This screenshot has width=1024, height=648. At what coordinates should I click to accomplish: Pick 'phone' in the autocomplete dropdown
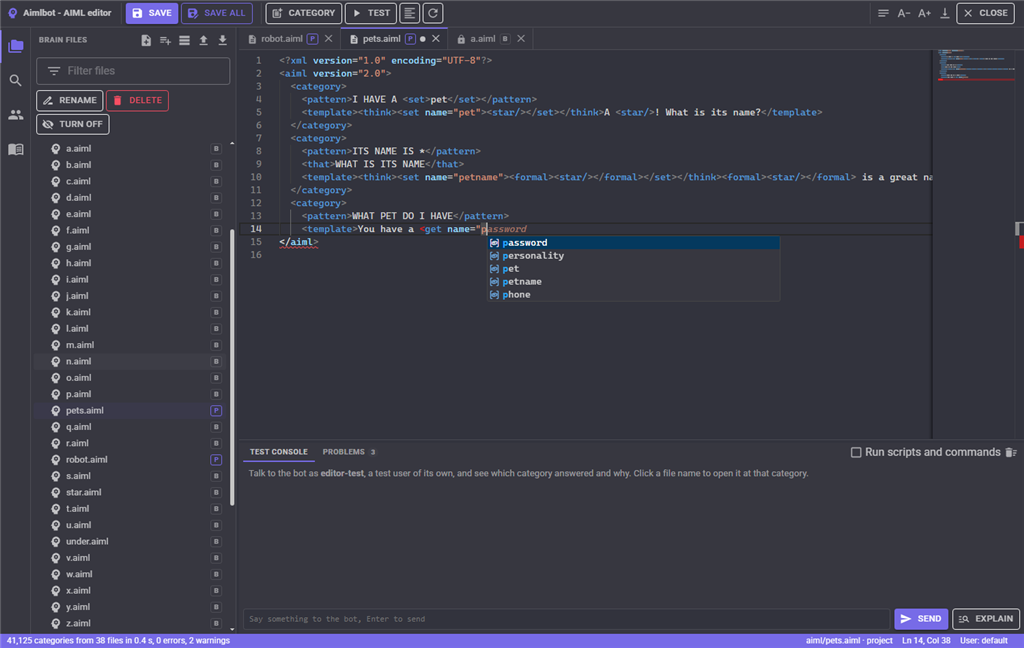(633, 295)
